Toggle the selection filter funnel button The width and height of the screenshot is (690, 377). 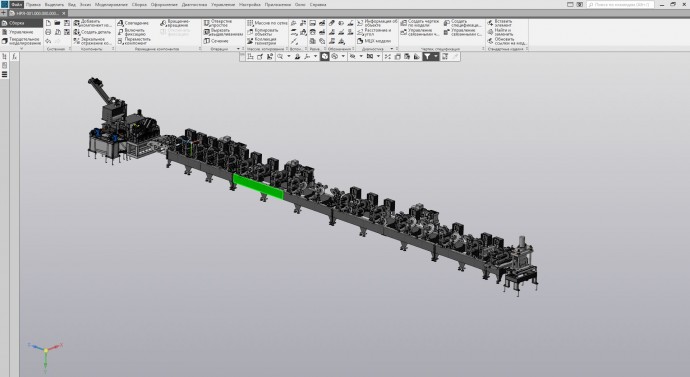pyautogui.click(x=427, y=56)
